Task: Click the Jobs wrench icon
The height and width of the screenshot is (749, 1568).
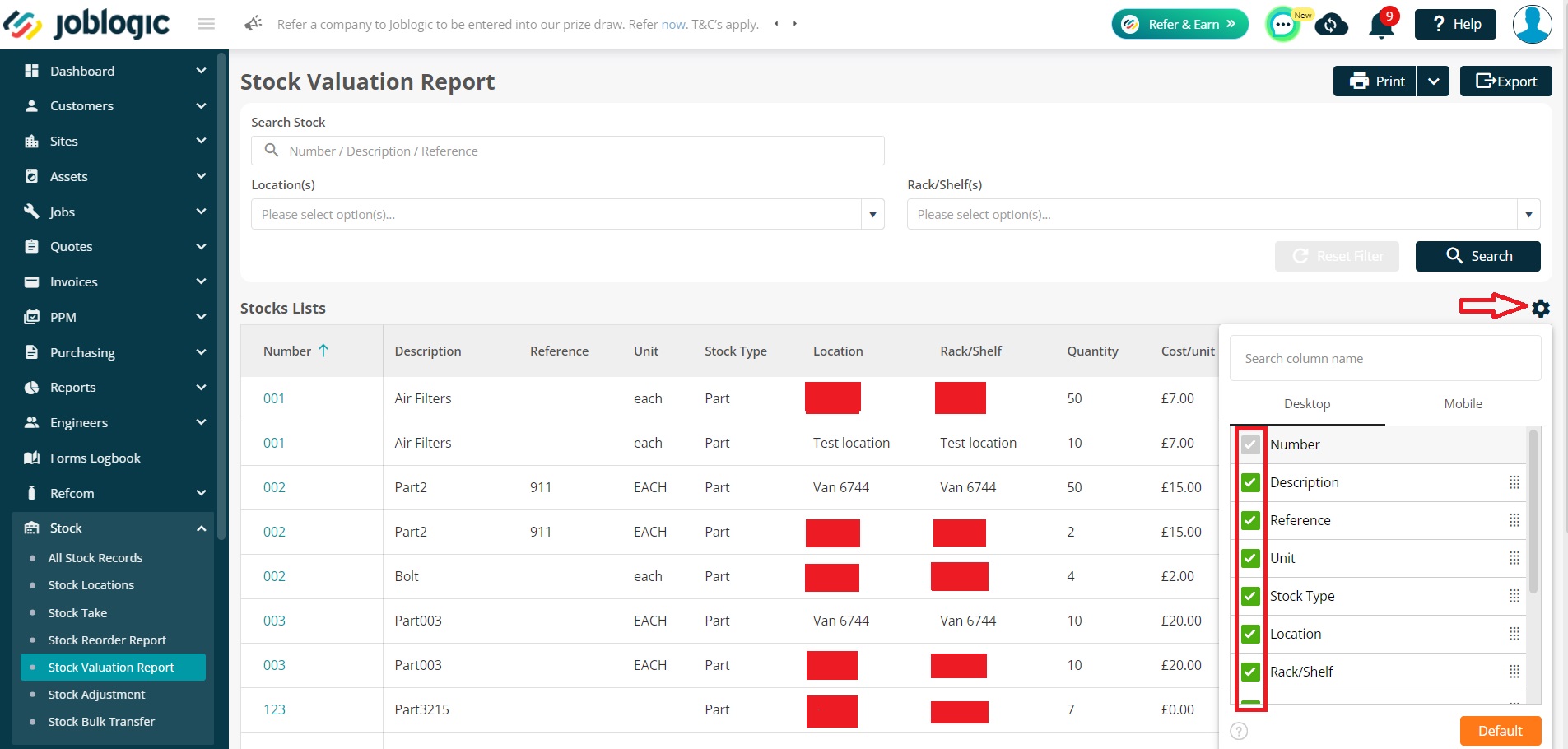Action: click(x=32, y=212)
